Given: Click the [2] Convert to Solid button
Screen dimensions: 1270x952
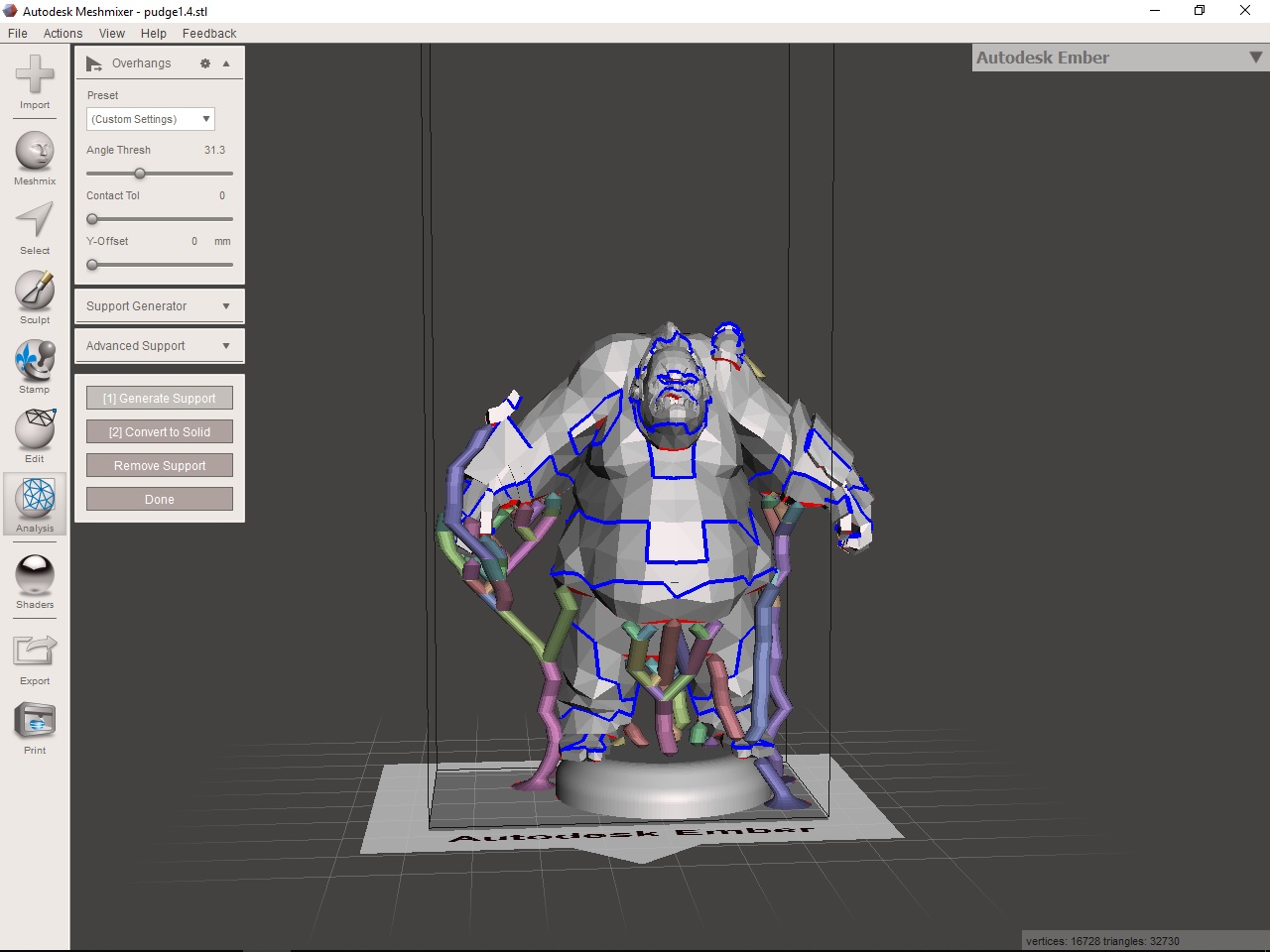Looking at the screenshot, I should [160, 431].
